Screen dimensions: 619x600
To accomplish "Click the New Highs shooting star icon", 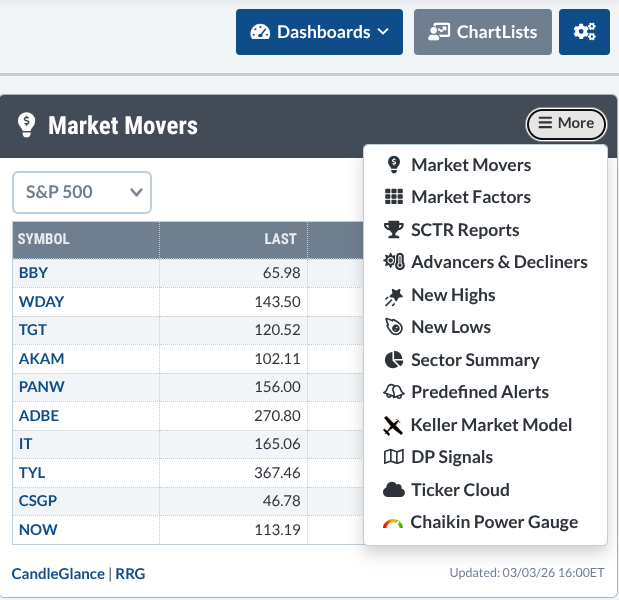I will tap(394, 297).
